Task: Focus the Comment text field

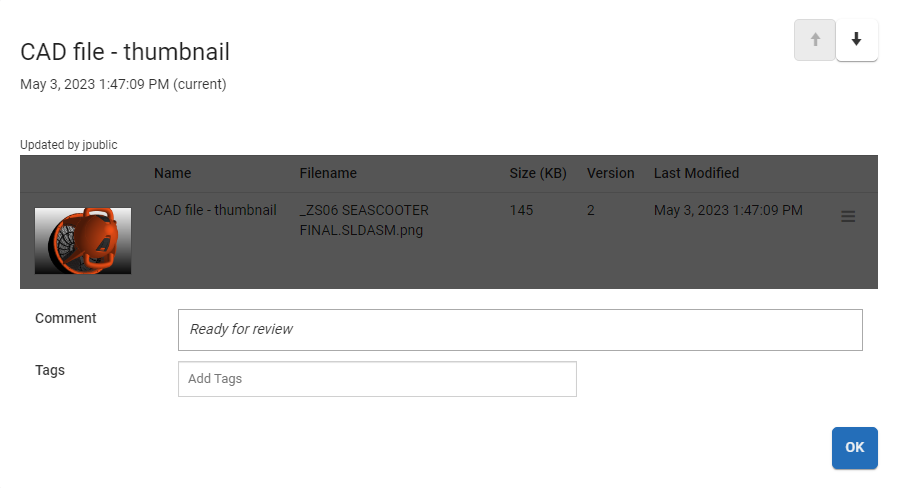Action: (520, 329)
